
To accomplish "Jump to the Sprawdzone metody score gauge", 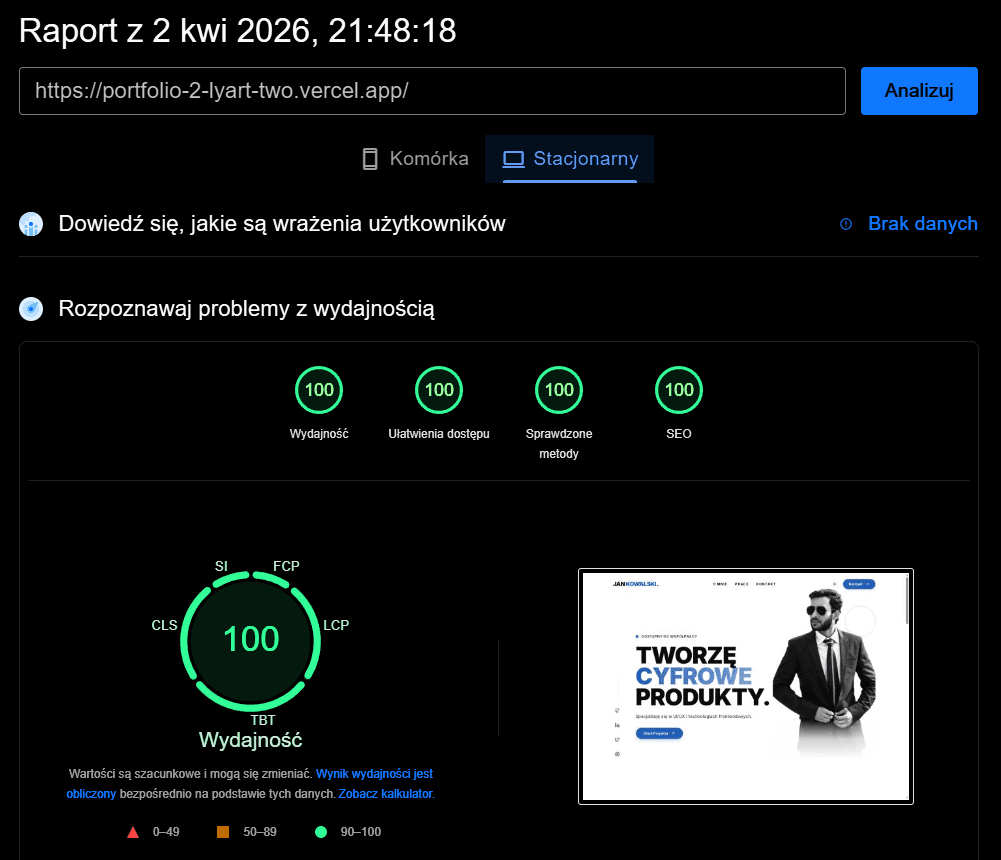I will 559,389.
